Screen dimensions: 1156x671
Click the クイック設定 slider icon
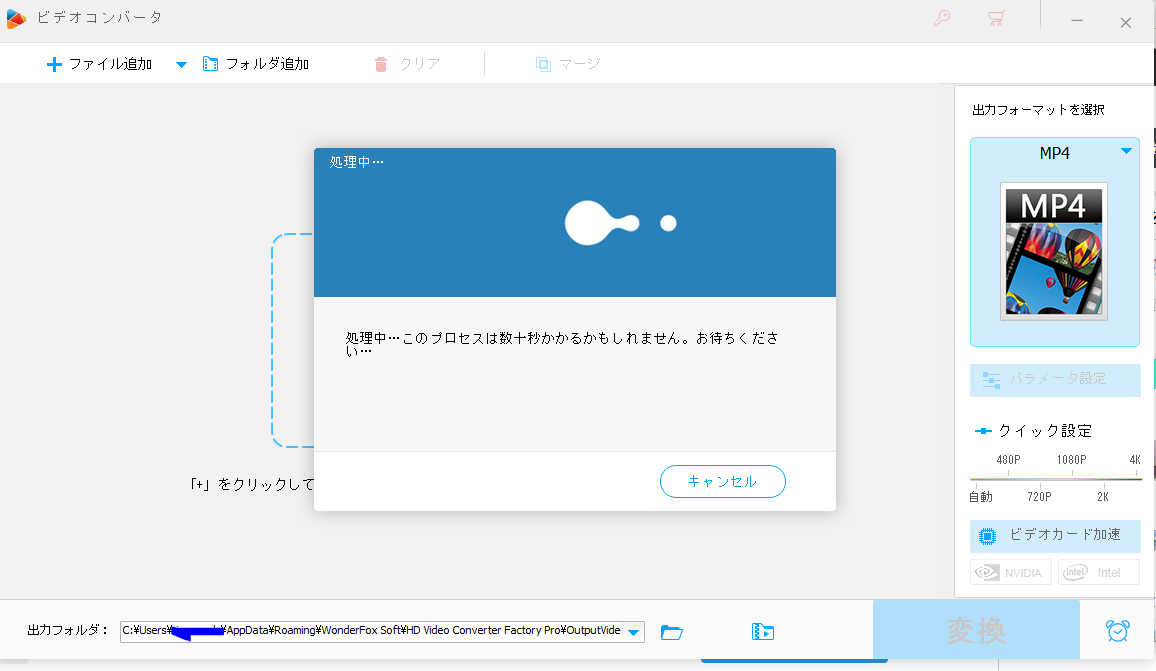pos(983,431)
